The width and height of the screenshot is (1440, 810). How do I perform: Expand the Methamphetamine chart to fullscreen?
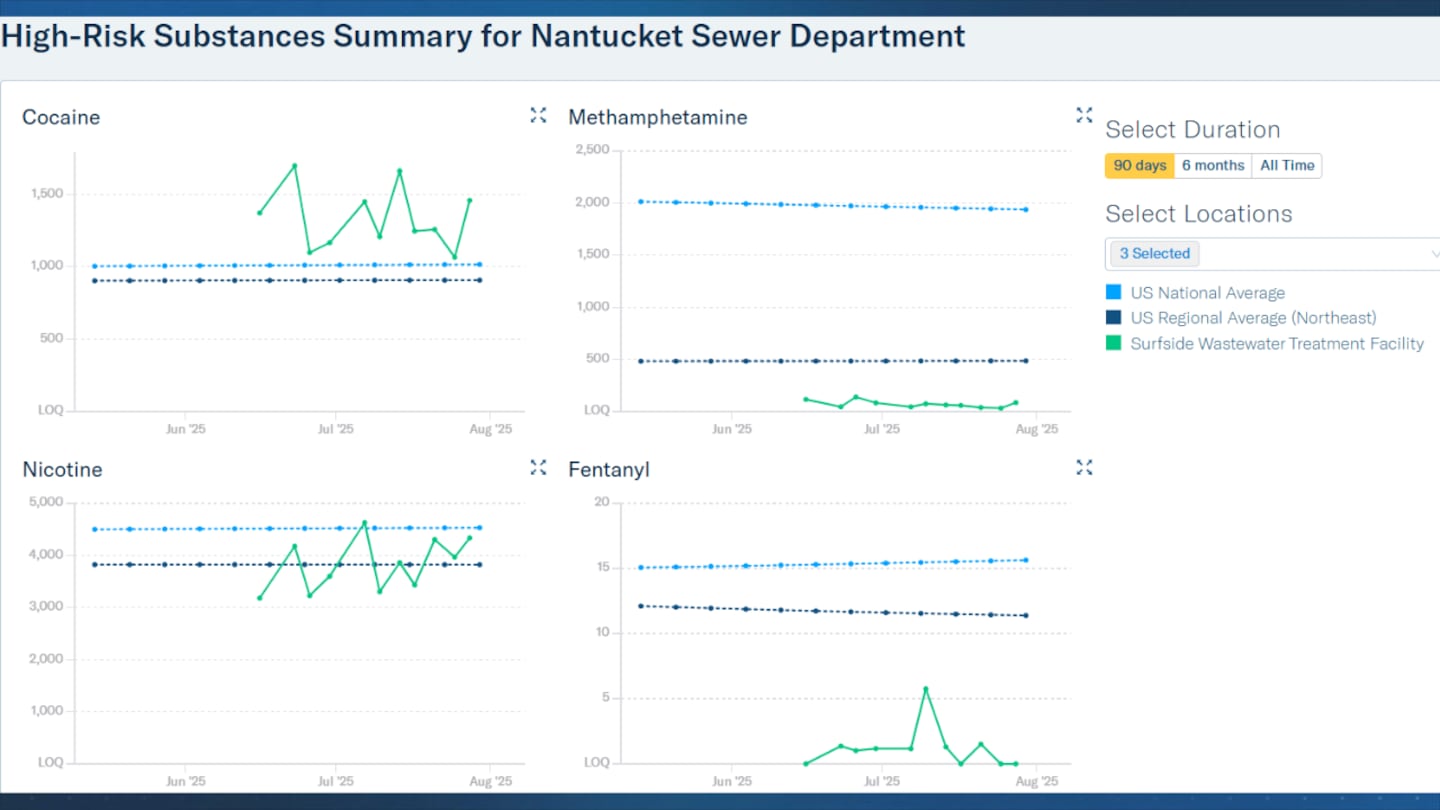coord(1084,115)
